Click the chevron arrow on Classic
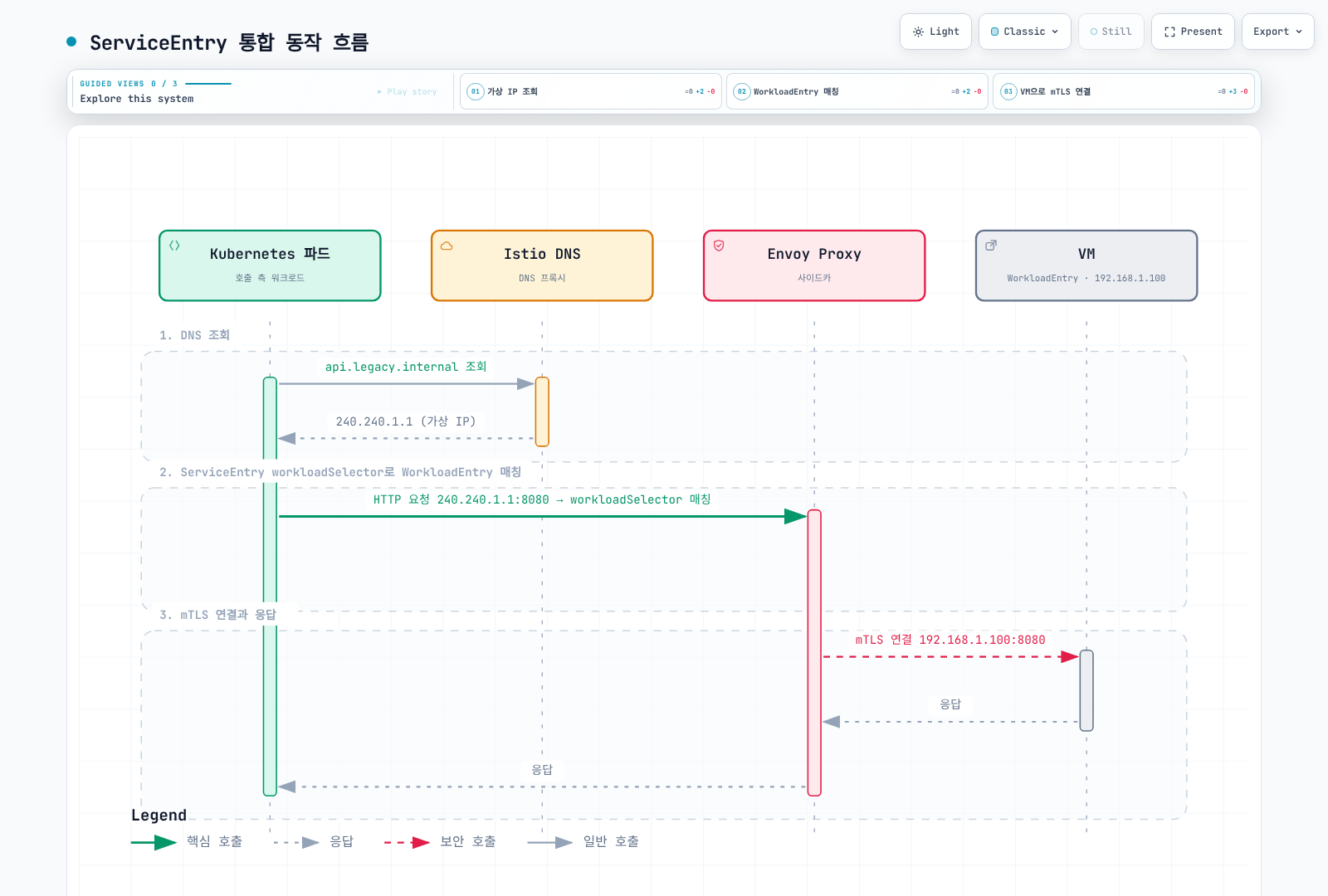Screen dimensions: 1328x896 point(1055,32)
